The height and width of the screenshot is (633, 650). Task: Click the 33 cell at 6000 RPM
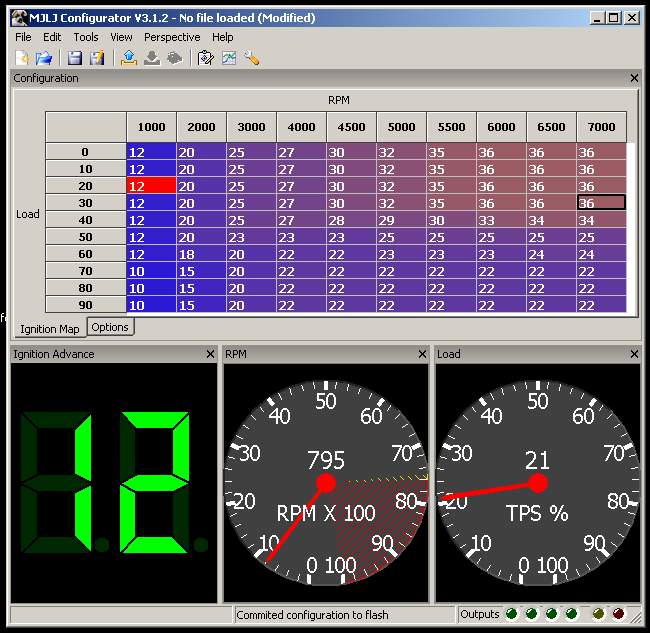[x=501, y=220]
